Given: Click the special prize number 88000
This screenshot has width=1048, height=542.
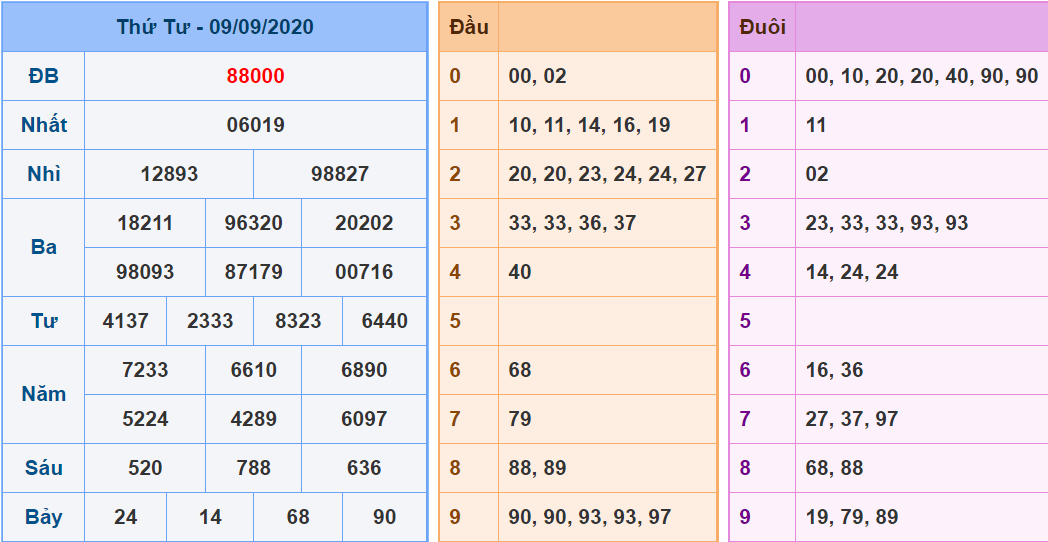Looking at the screenshot, I should tap(255, 76).
